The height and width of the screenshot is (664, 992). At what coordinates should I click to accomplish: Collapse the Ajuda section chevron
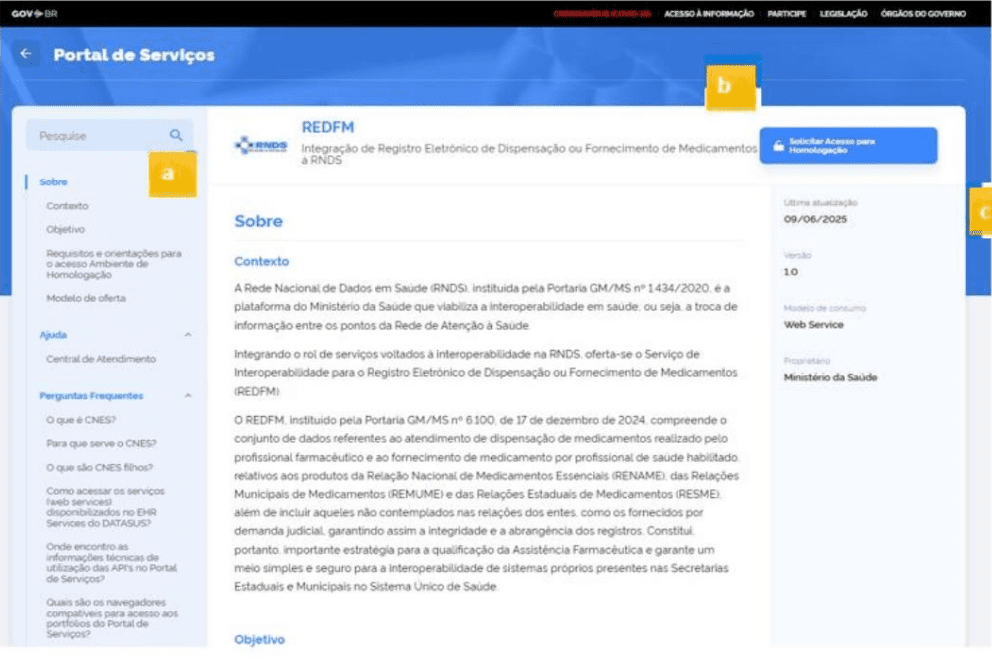click(x=188, y=335)
